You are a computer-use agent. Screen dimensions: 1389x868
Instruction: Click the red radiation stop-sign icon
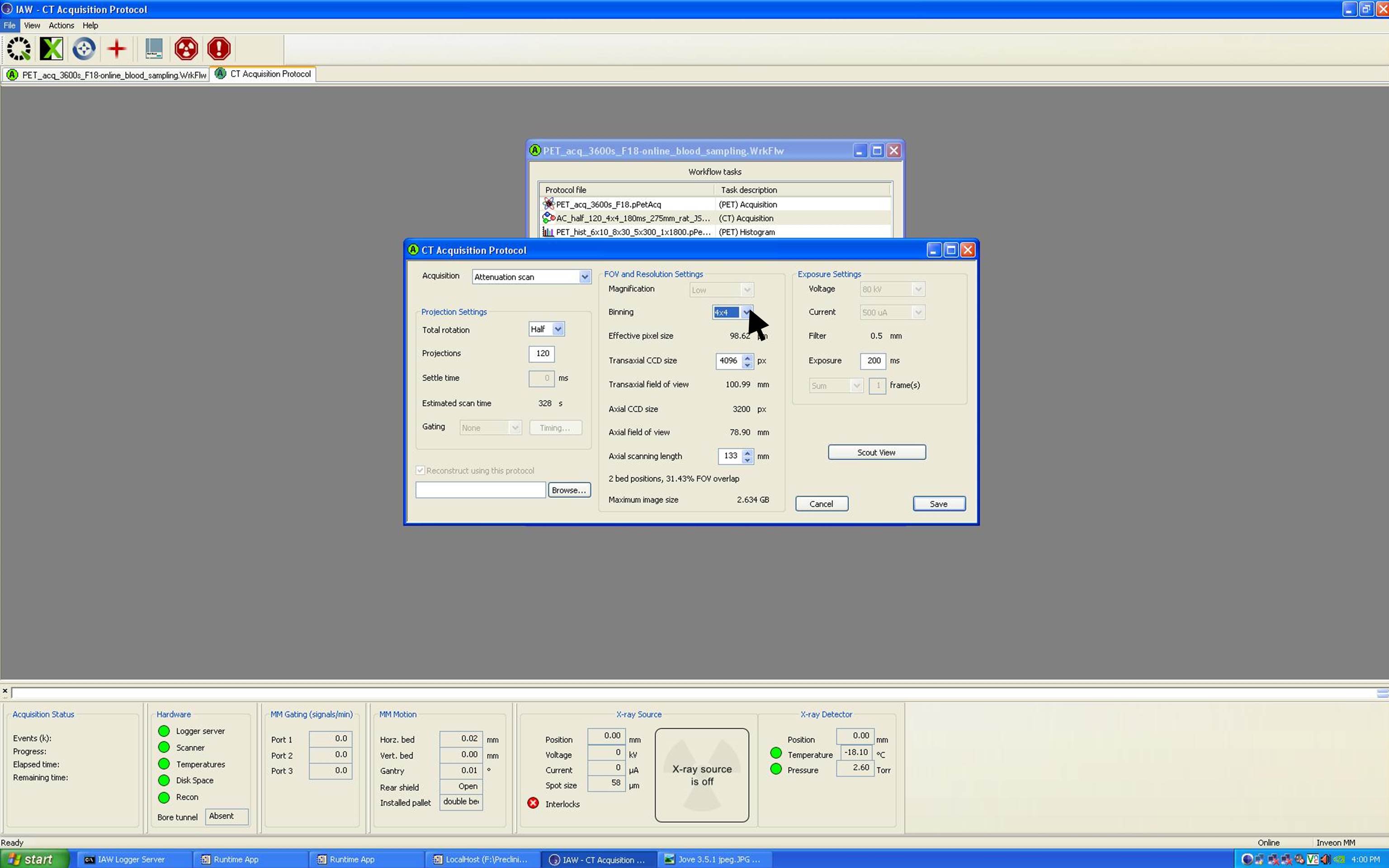point(186,49)
